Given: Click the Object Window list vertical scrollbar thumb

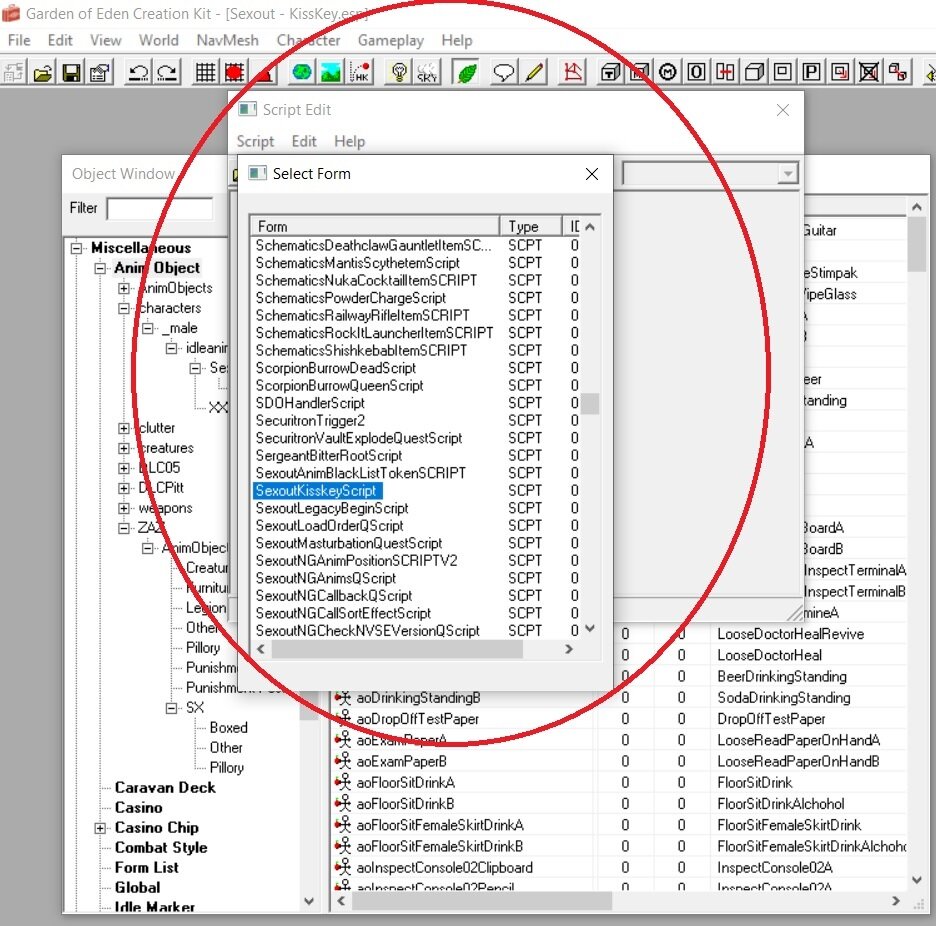Looking at the screenshot, I should pyautogui.click(x=916, y=245).
